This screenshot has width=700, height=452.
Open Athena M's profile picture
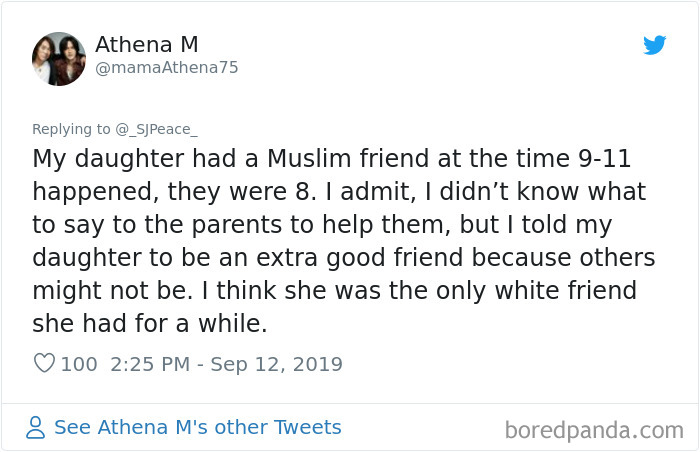coord(59,58)
